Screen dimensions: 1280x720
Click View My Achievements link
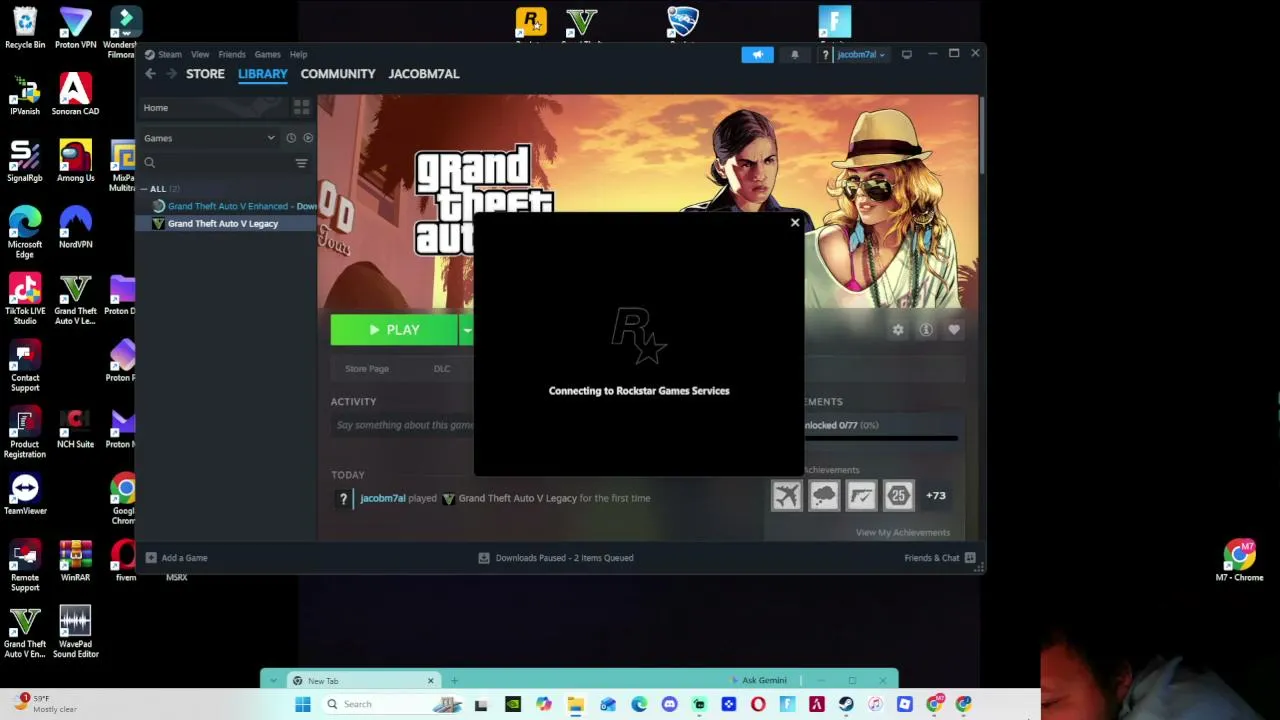[902, 533]
